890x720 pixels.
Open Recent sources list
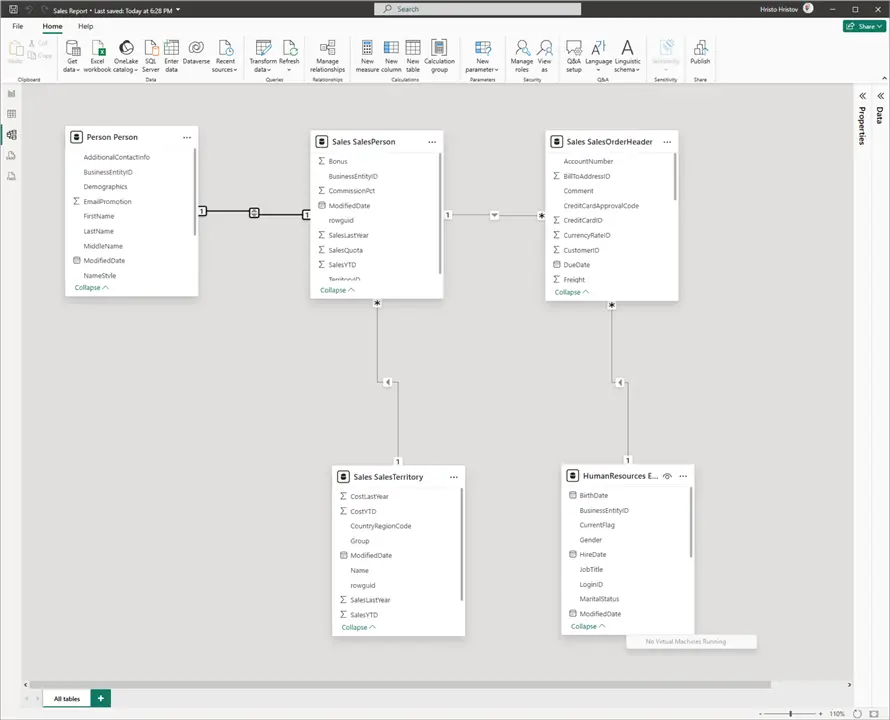click(x=225, y=56)
